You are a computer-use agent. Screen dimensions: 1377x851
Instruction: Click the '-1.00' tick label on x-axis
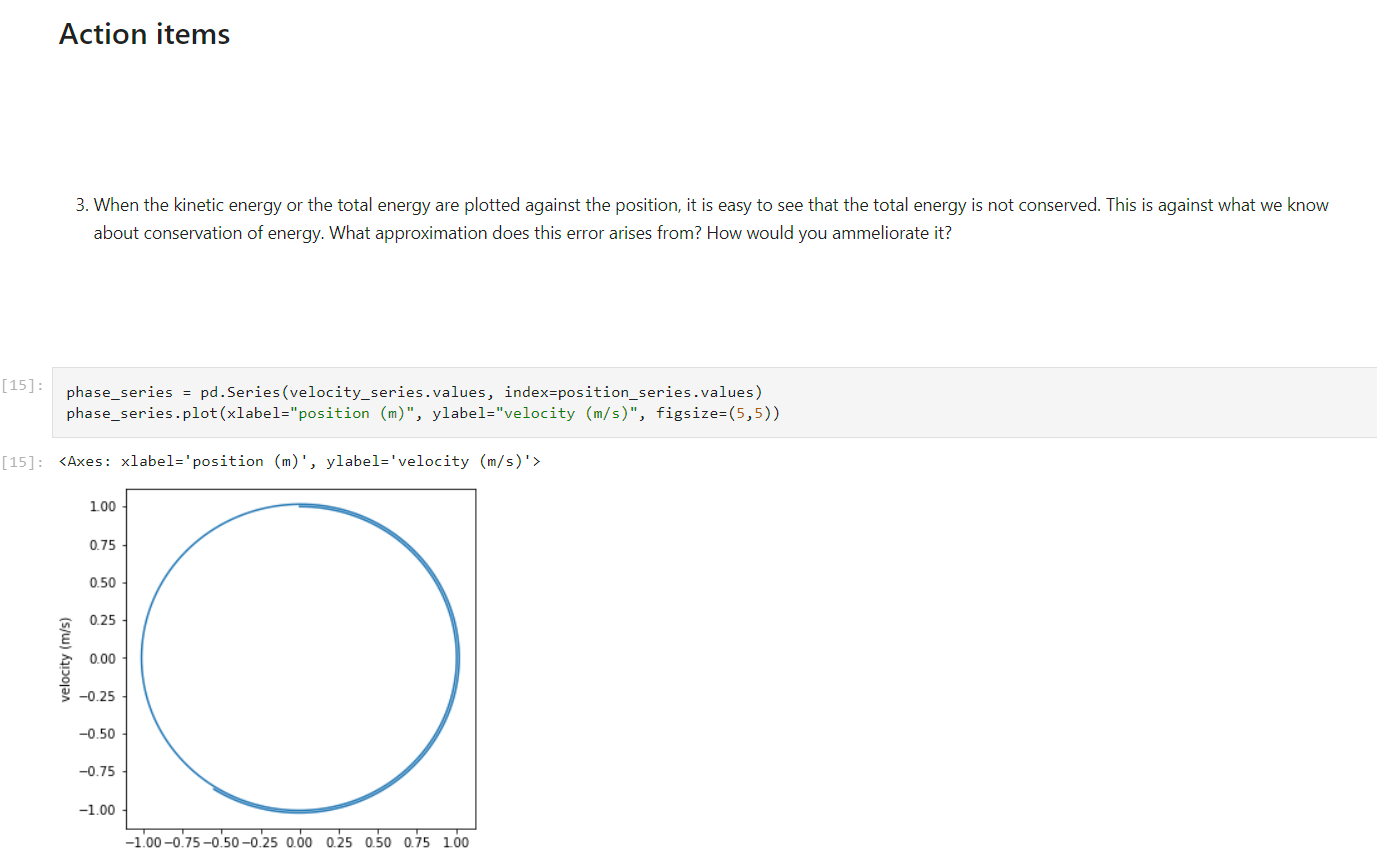tap(145, 842)
